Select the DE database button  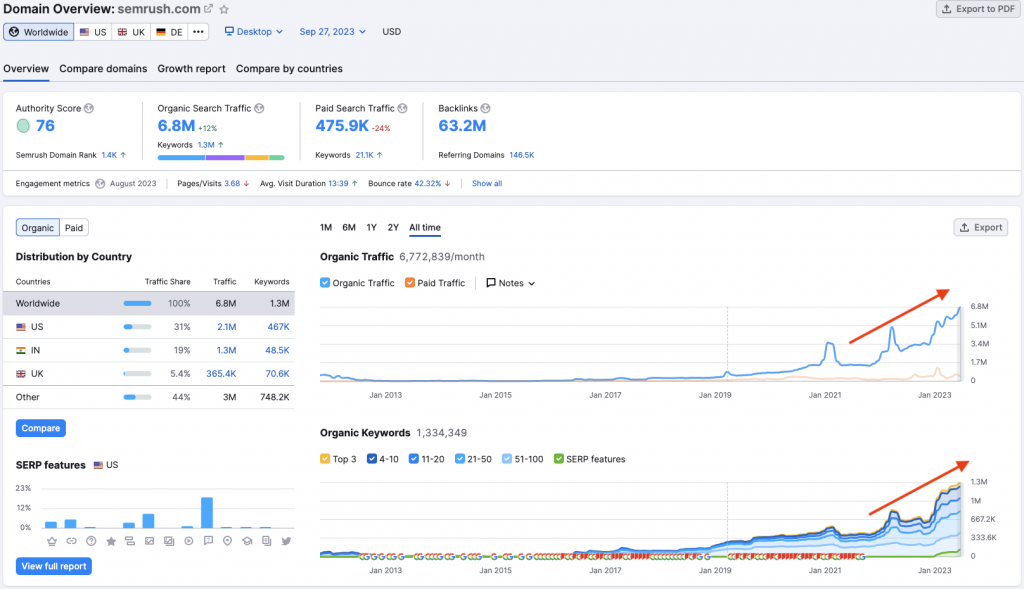[169, 31]
